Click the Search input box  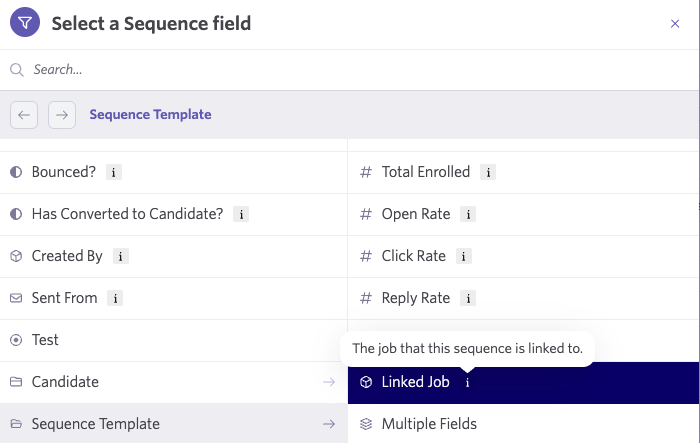(x=350, y=70)
